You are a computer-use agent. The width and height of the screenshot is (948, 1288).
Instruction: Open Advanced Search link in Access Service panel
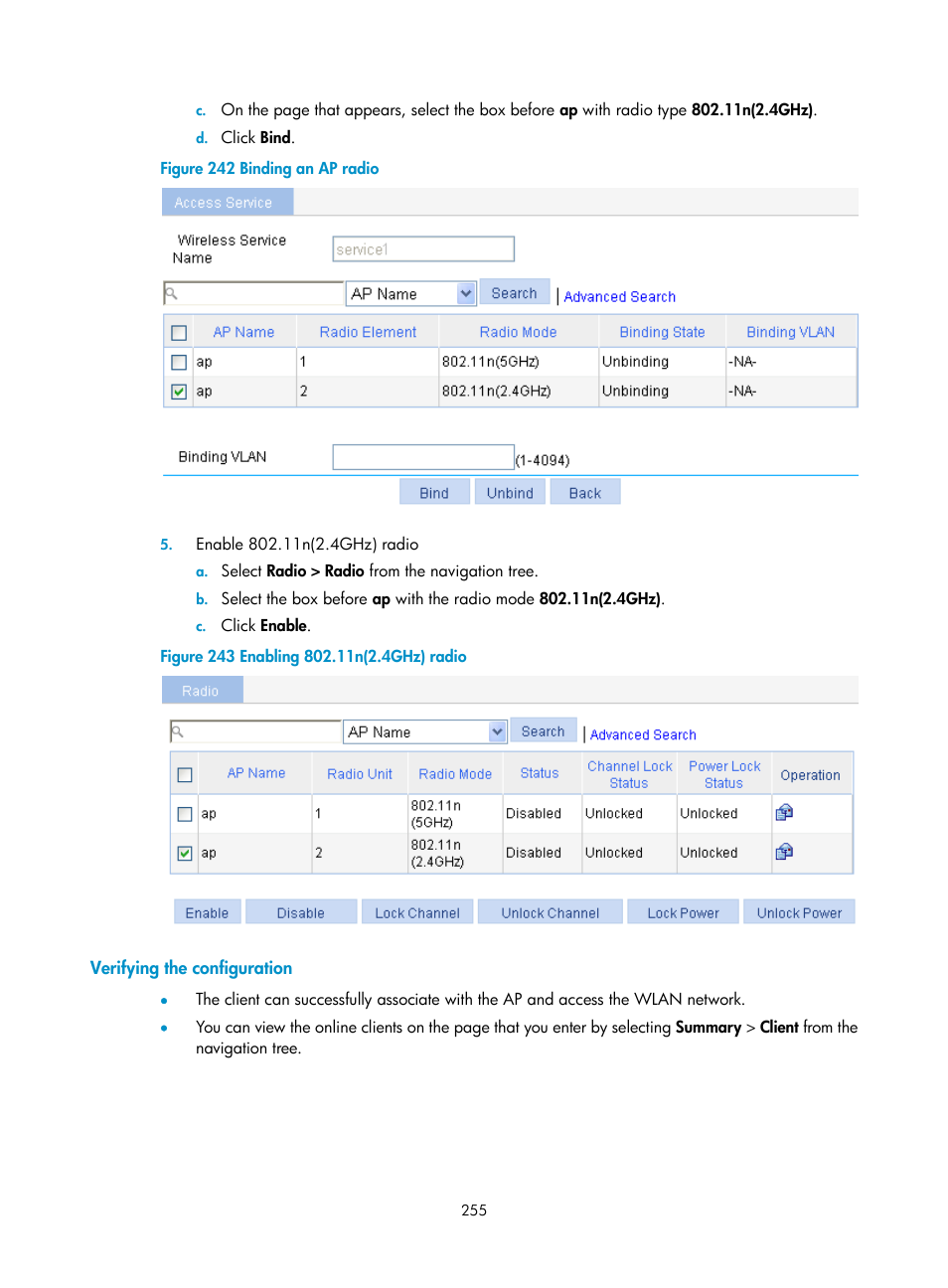point(620,296)
